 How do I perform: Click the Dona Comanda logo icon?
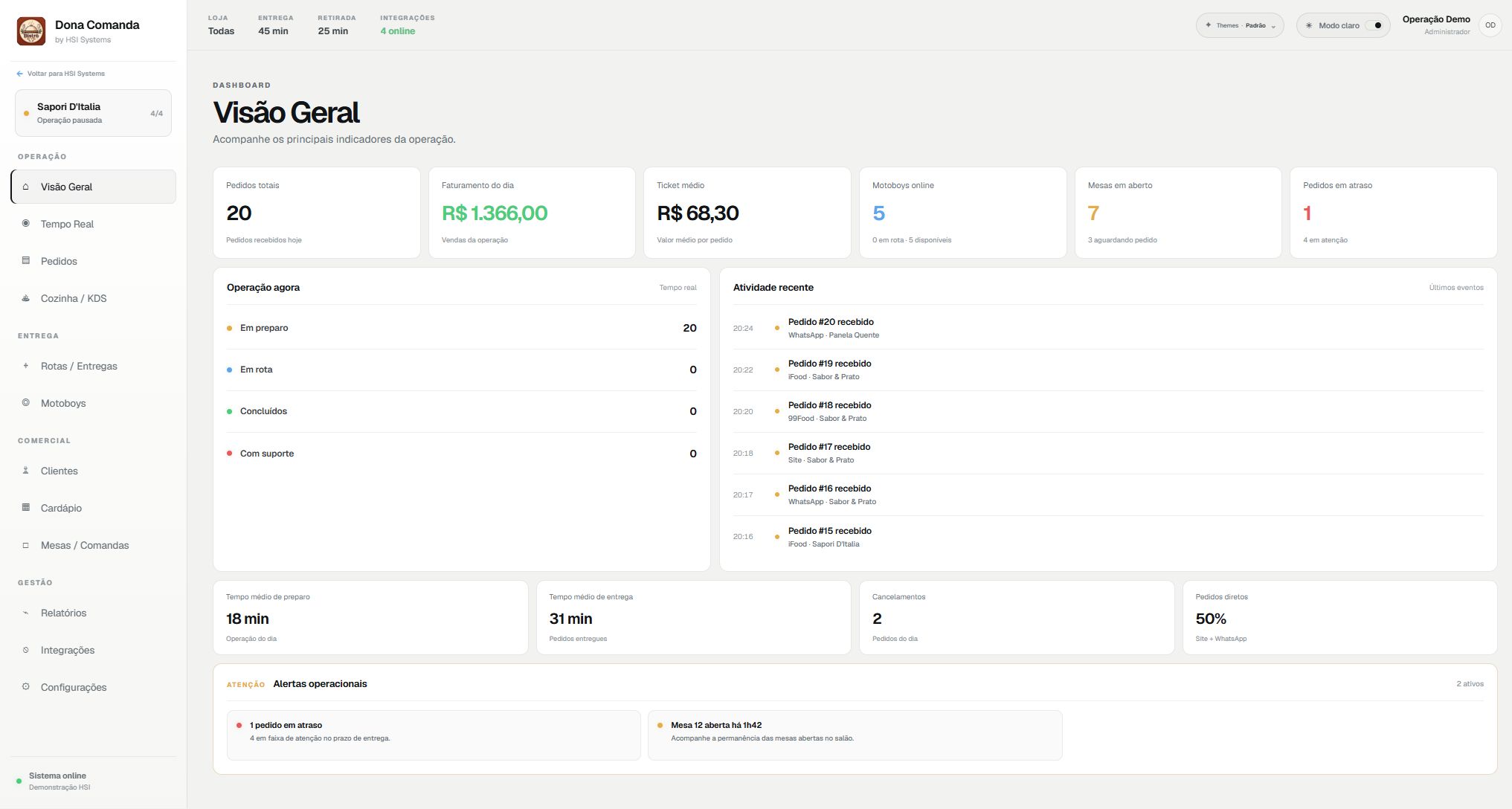point(31,31)
